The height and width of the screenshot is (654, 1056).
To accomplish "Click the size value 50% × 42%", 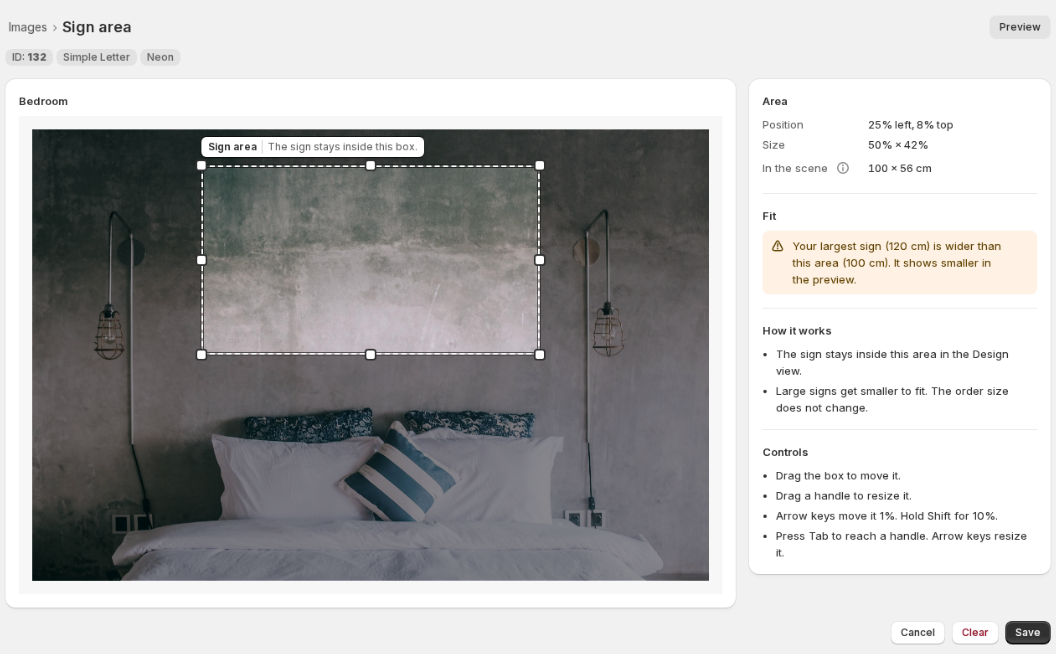I will coord(898,145).
